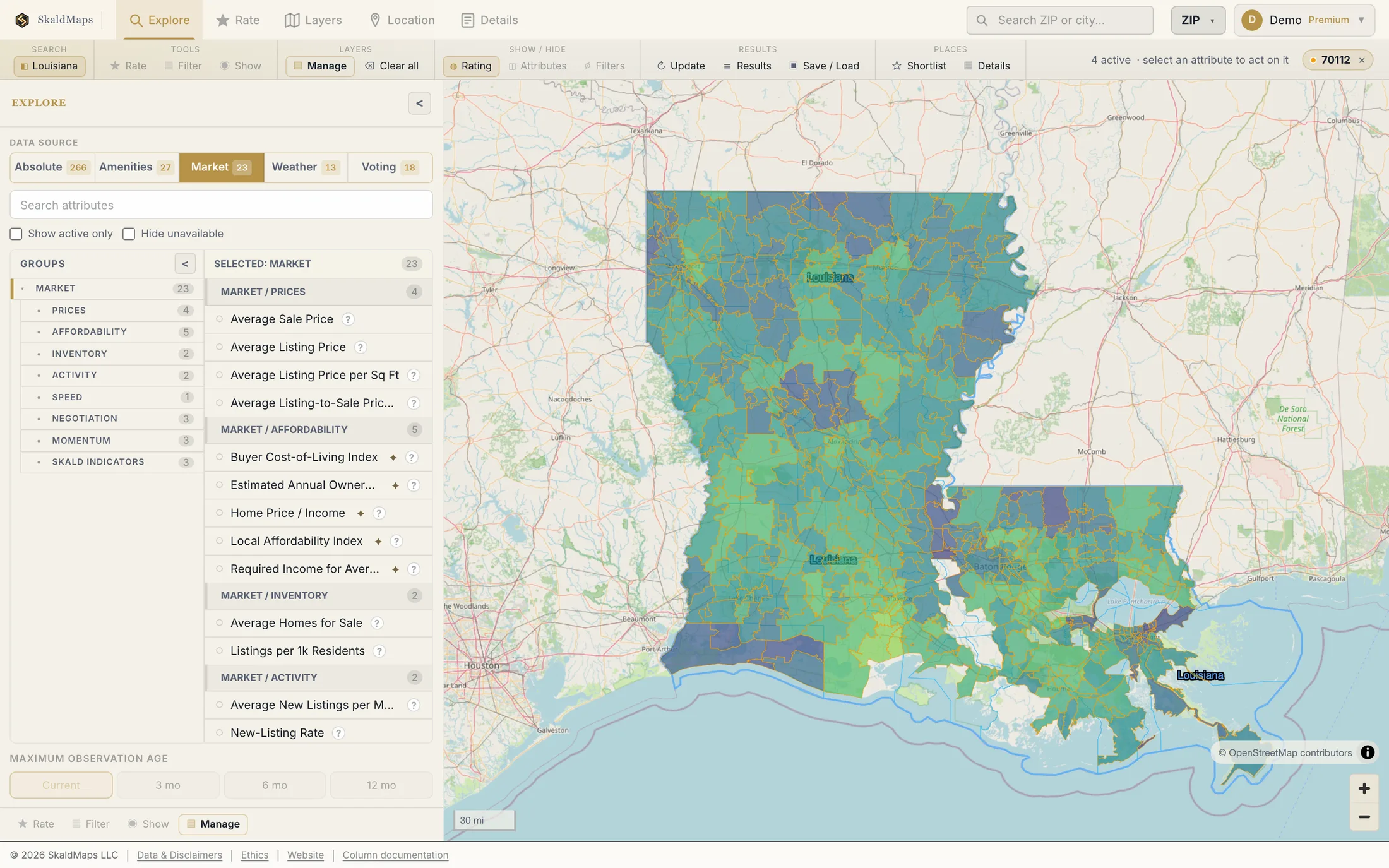The image size is (1389, 868).
Task: Open help for Home Price / Income
Action: (379, 513)
